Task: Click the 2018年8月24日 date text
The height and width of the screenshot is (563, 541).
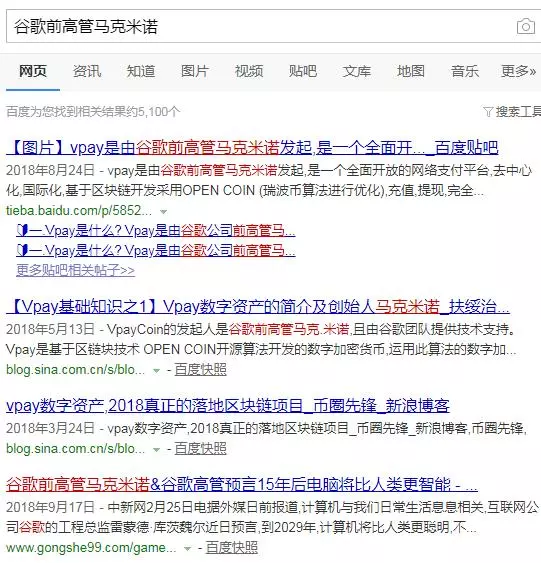Action: pos(50,170)
